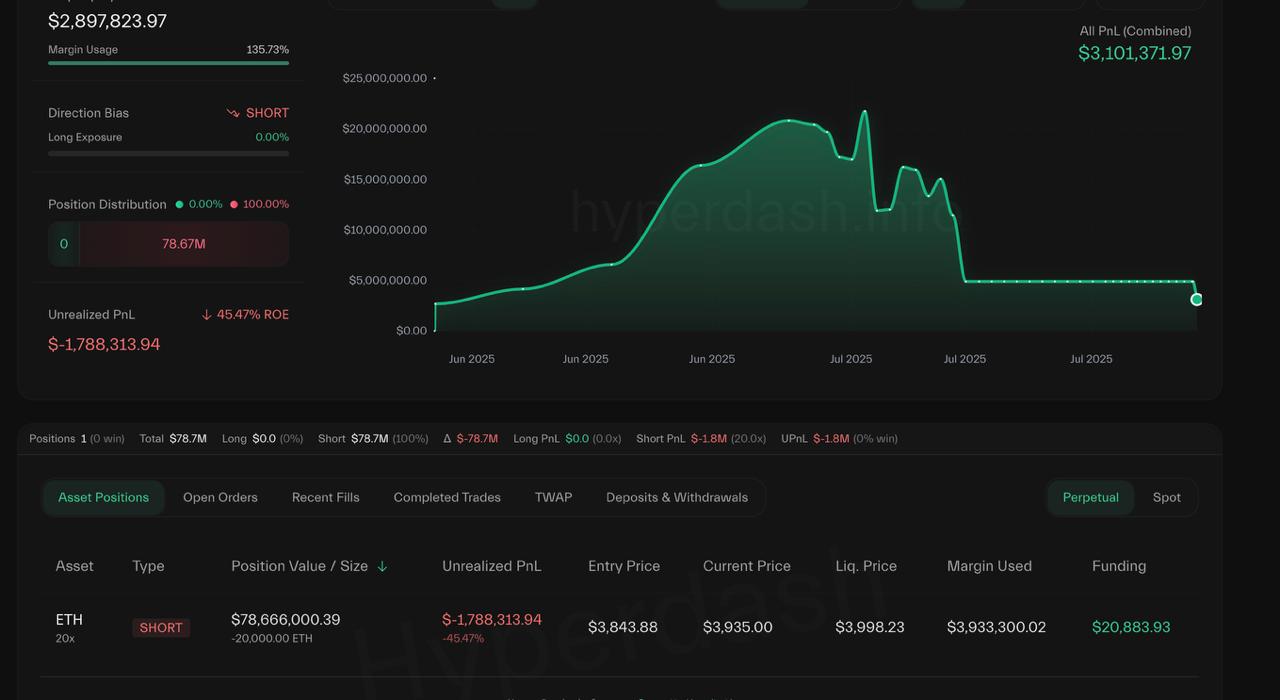Viewport: 1280px width, 700px height.
Task: Click the Long Exposure progress bar
Action: [x=168, y=153]
